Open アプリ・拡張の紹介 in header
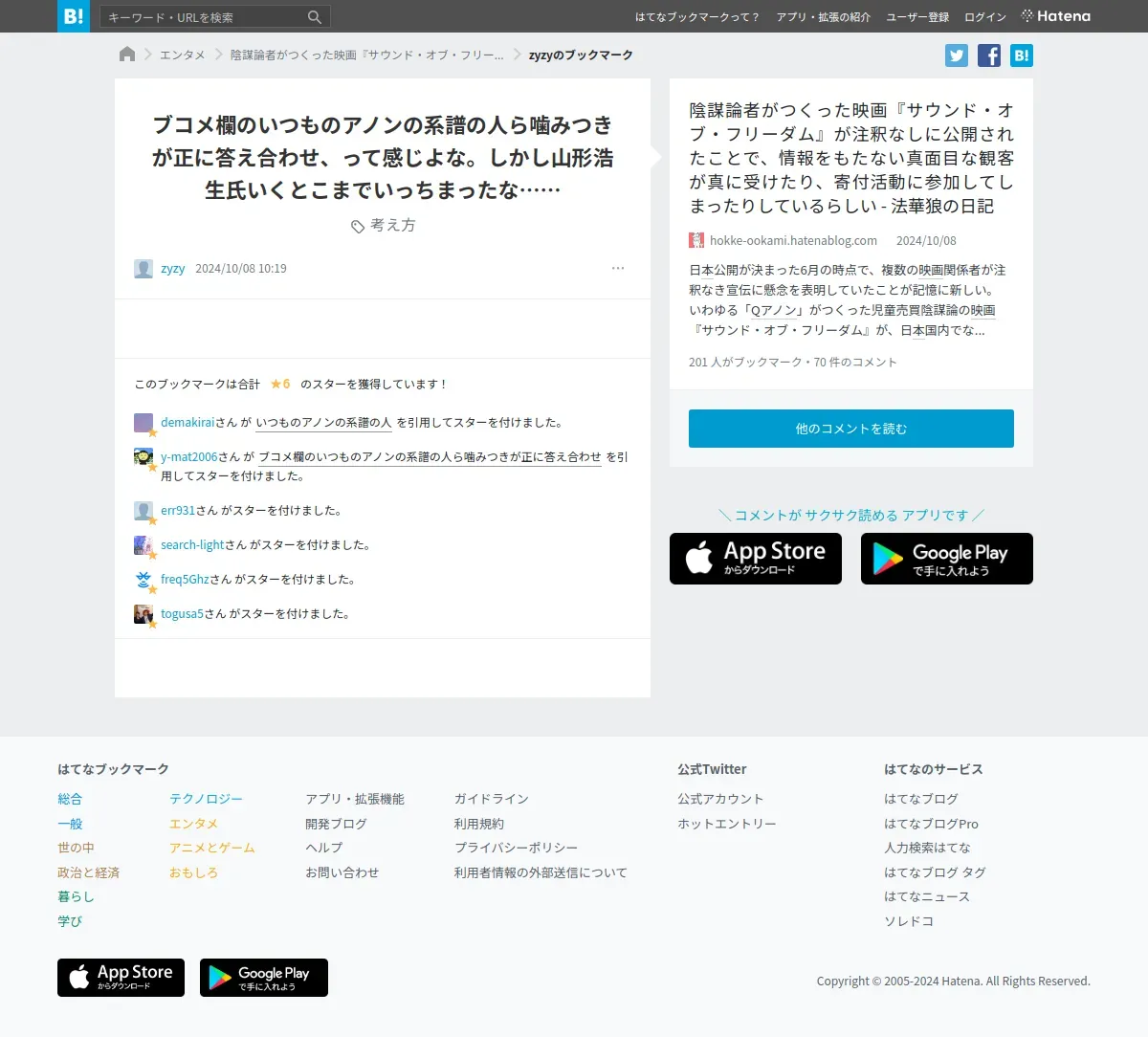Image resolution: width=1148 pixels, height=1037 pixels. click(x=824, y=17)
